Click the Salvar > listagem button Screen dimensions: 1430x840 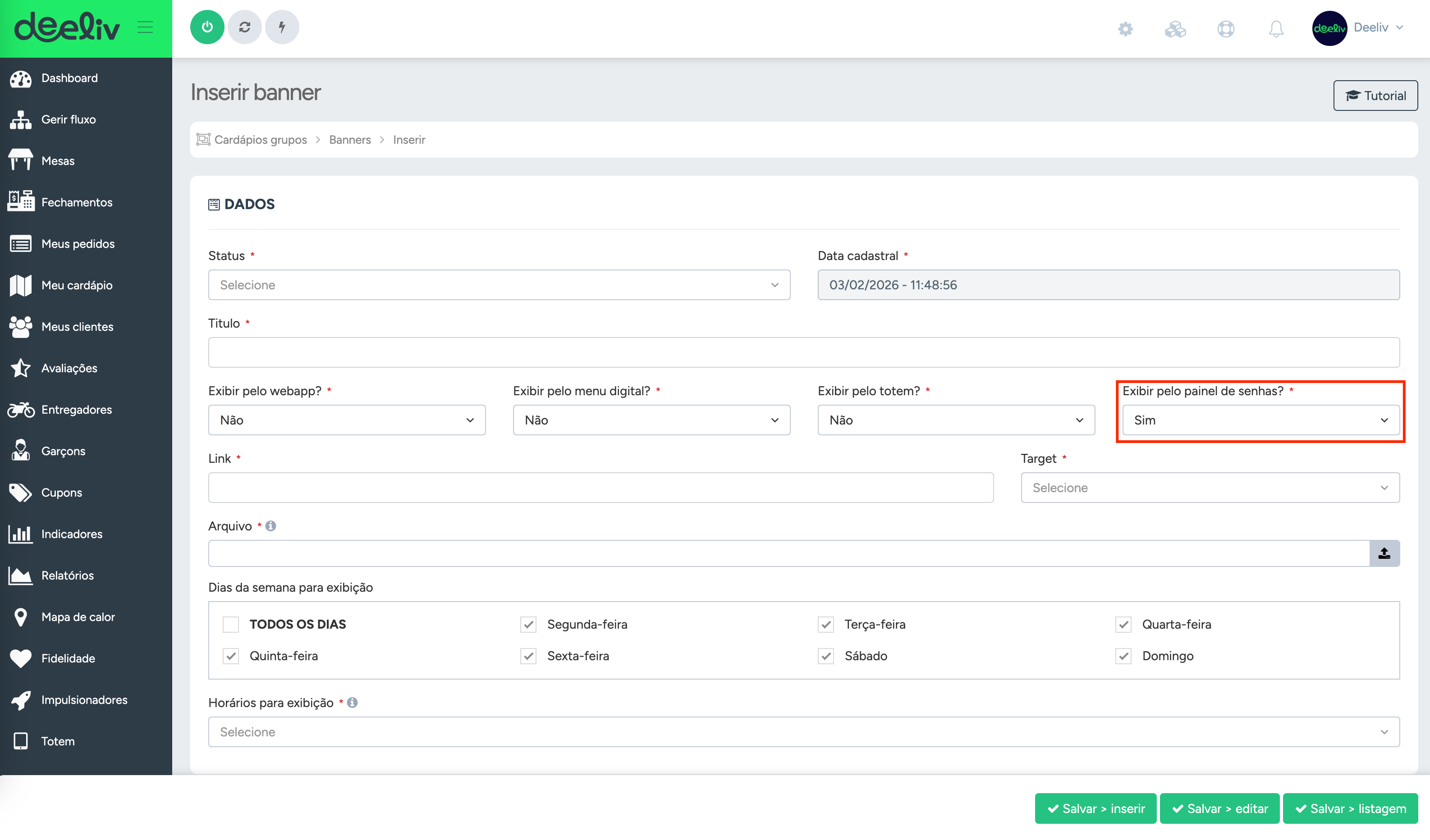(1351, 808)
